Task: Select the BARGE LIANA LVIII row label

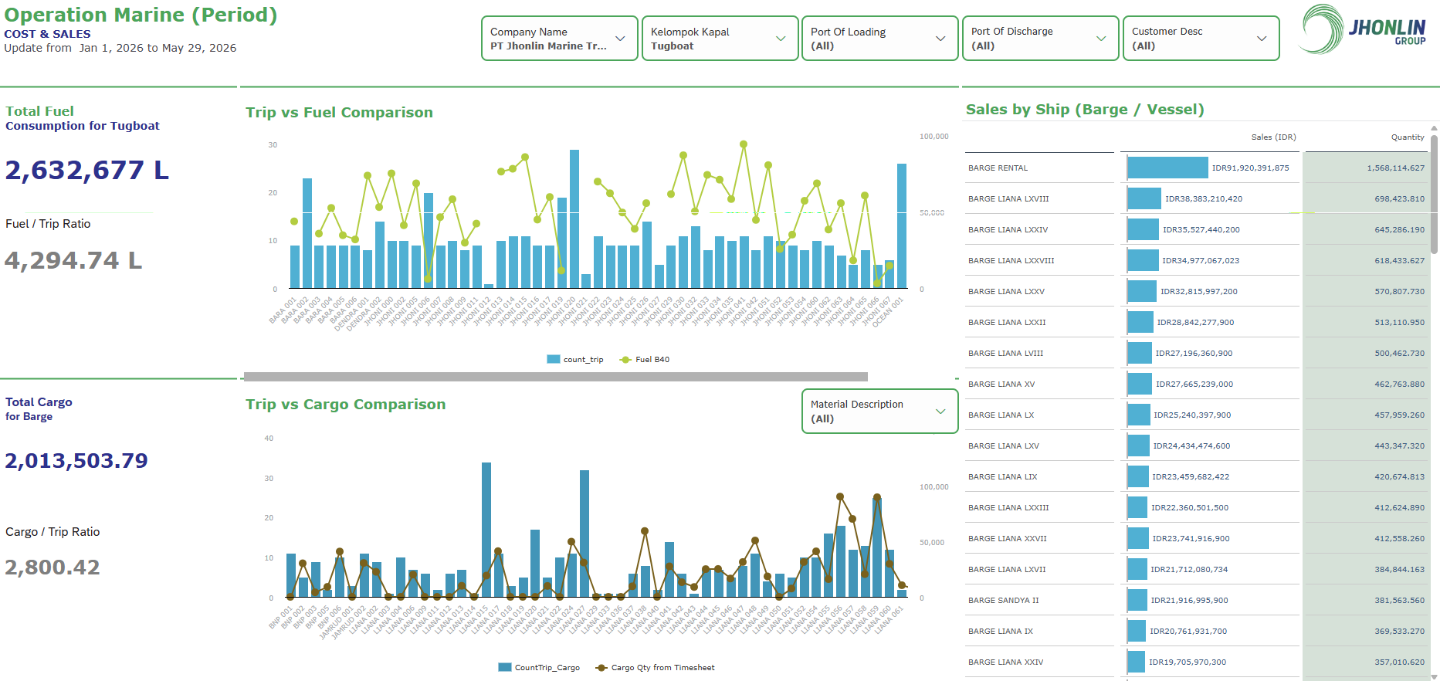Action: 1005,353
